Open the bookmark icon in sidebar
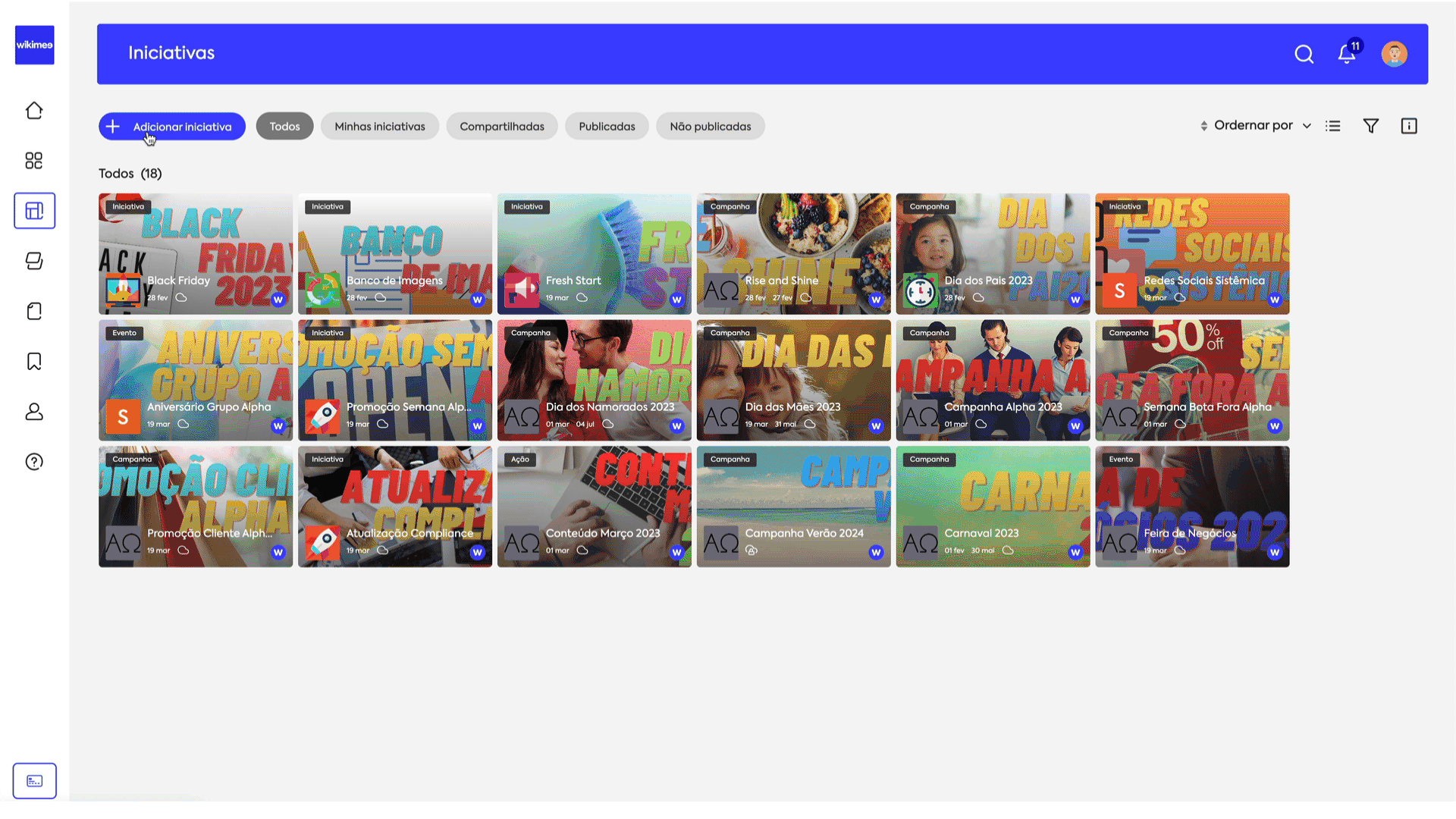This screenshot has height=819, width=1456. [x=34, y=362]
